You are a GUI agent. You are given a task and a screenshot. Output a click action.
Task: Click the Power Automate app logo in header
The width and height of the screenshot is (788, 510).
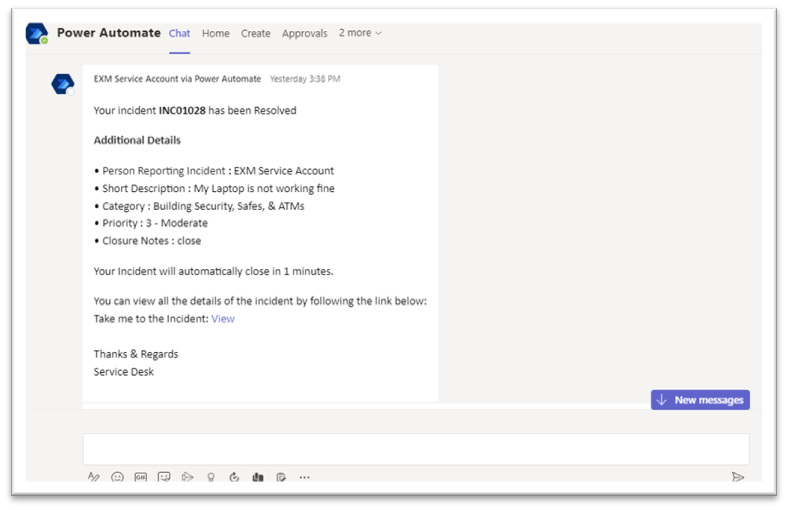pyautogui.click(x=37, y=34)
